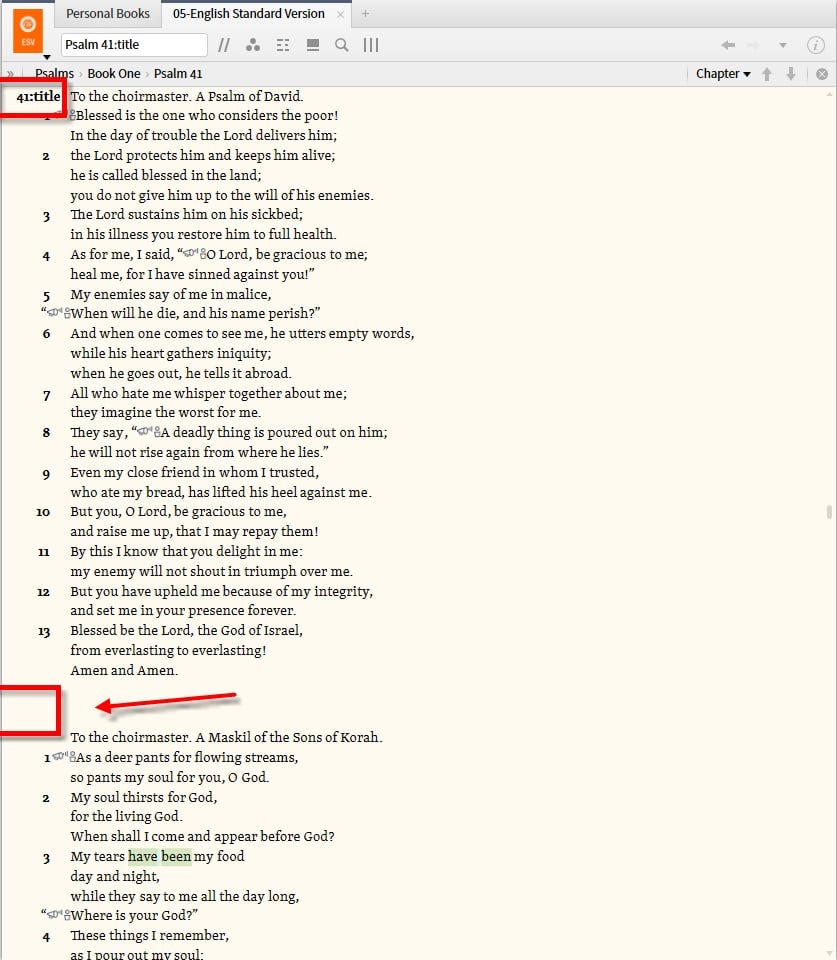Image resolution: width=837 pixels, height=960 pixels.
Task: Go forward with the right arrow
Action: tap(753, 45)
